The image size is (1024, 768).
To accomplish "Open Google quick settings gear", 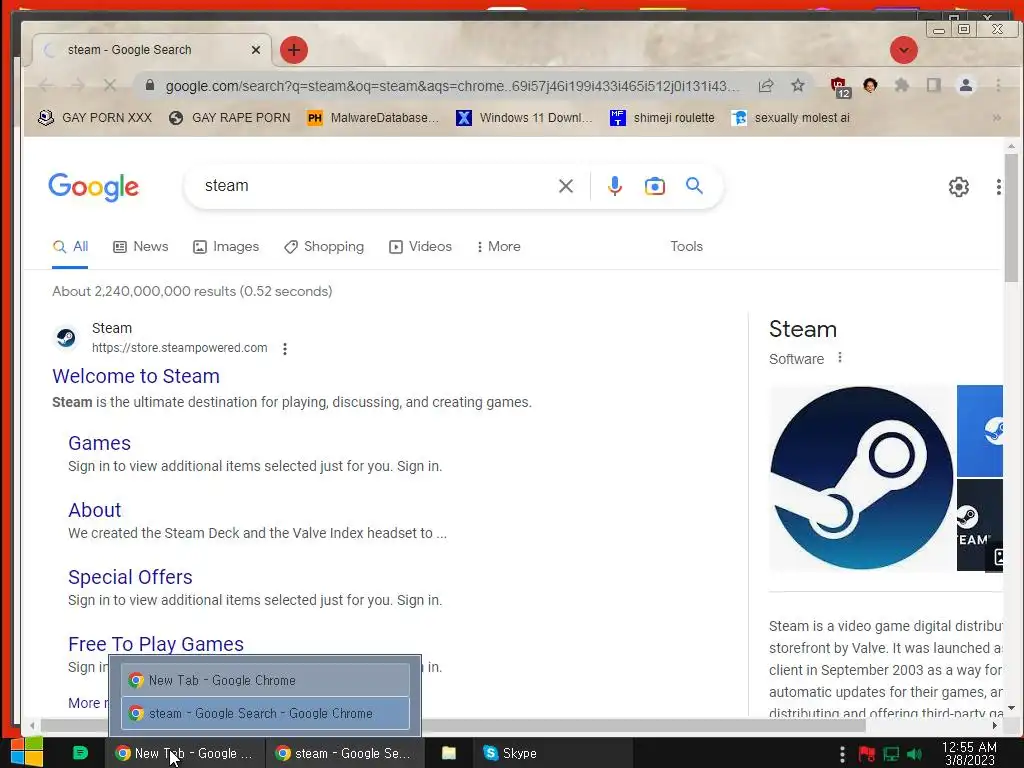I will [x=958, y=187].
